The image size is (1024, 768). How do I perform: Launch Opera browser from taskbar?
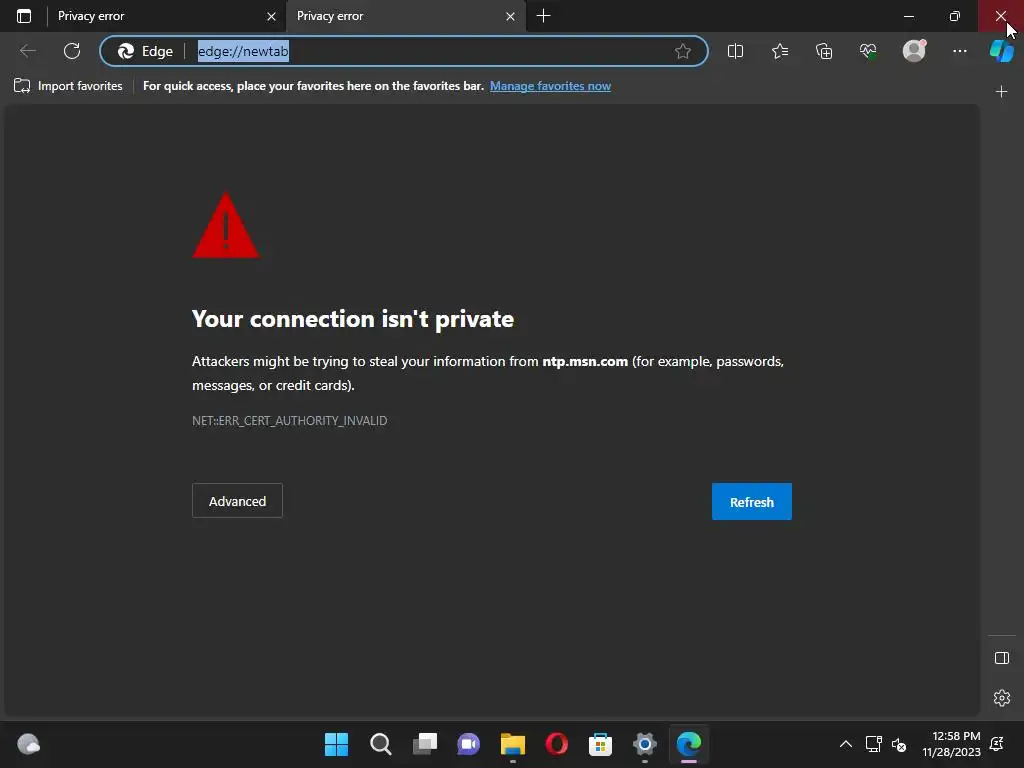tap(556, 744)
